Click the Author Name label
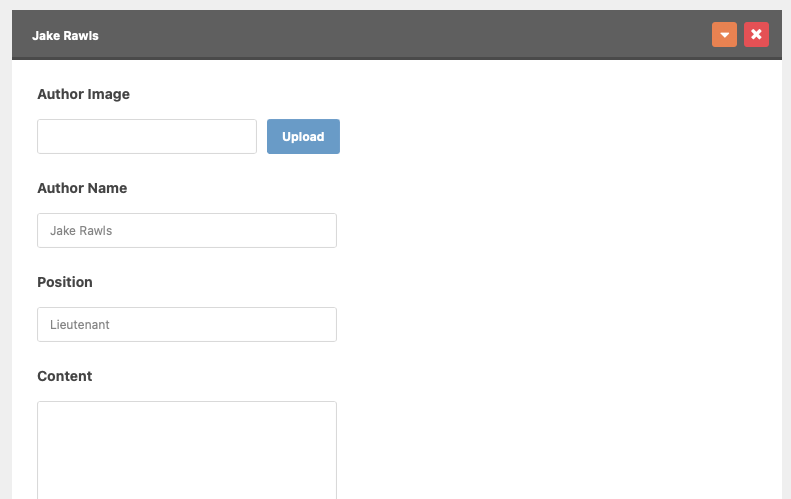 [x=82, y=188]
